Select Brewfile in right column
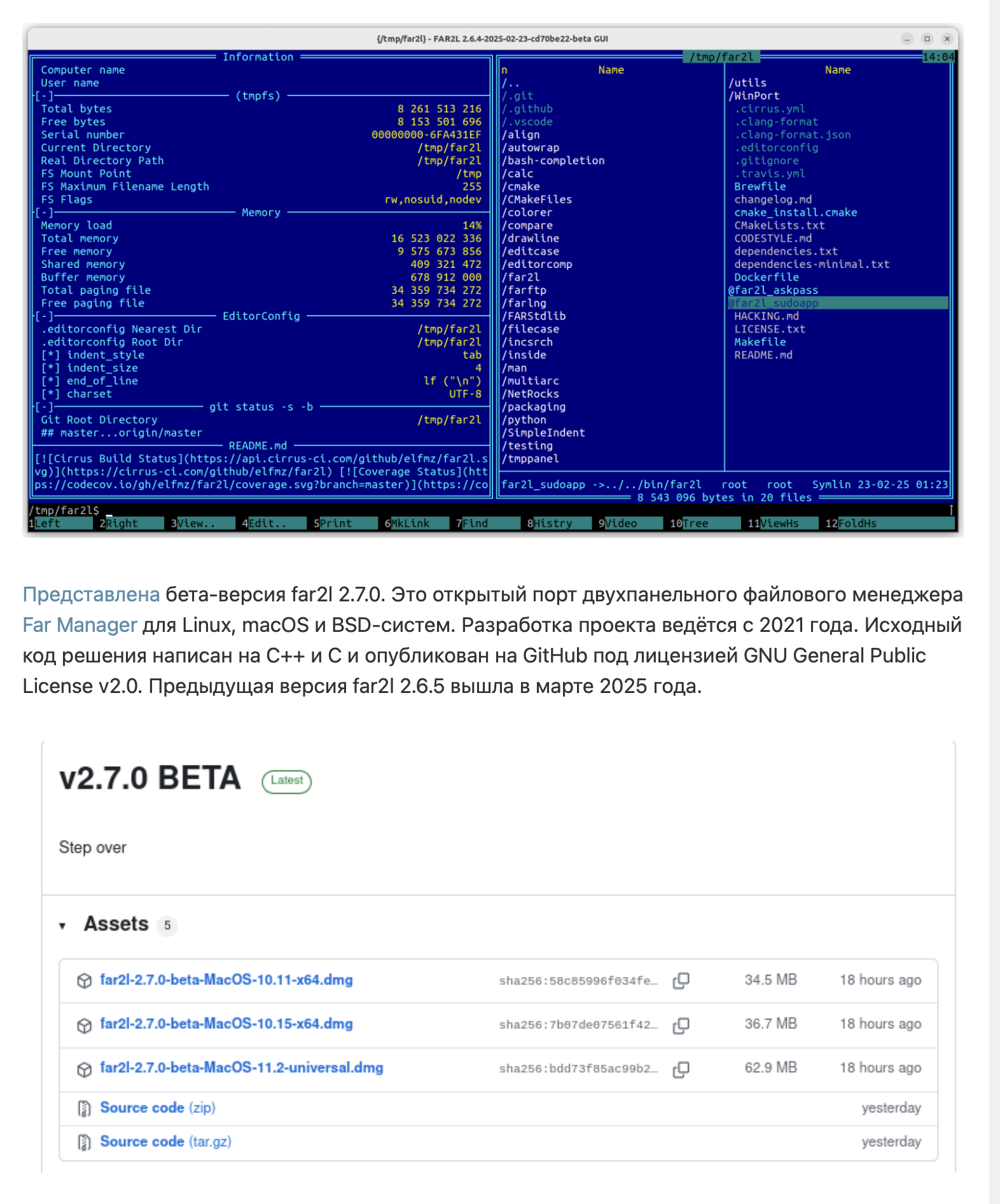This screenshot has height=1204, width=1000. [x=760, y=186]
